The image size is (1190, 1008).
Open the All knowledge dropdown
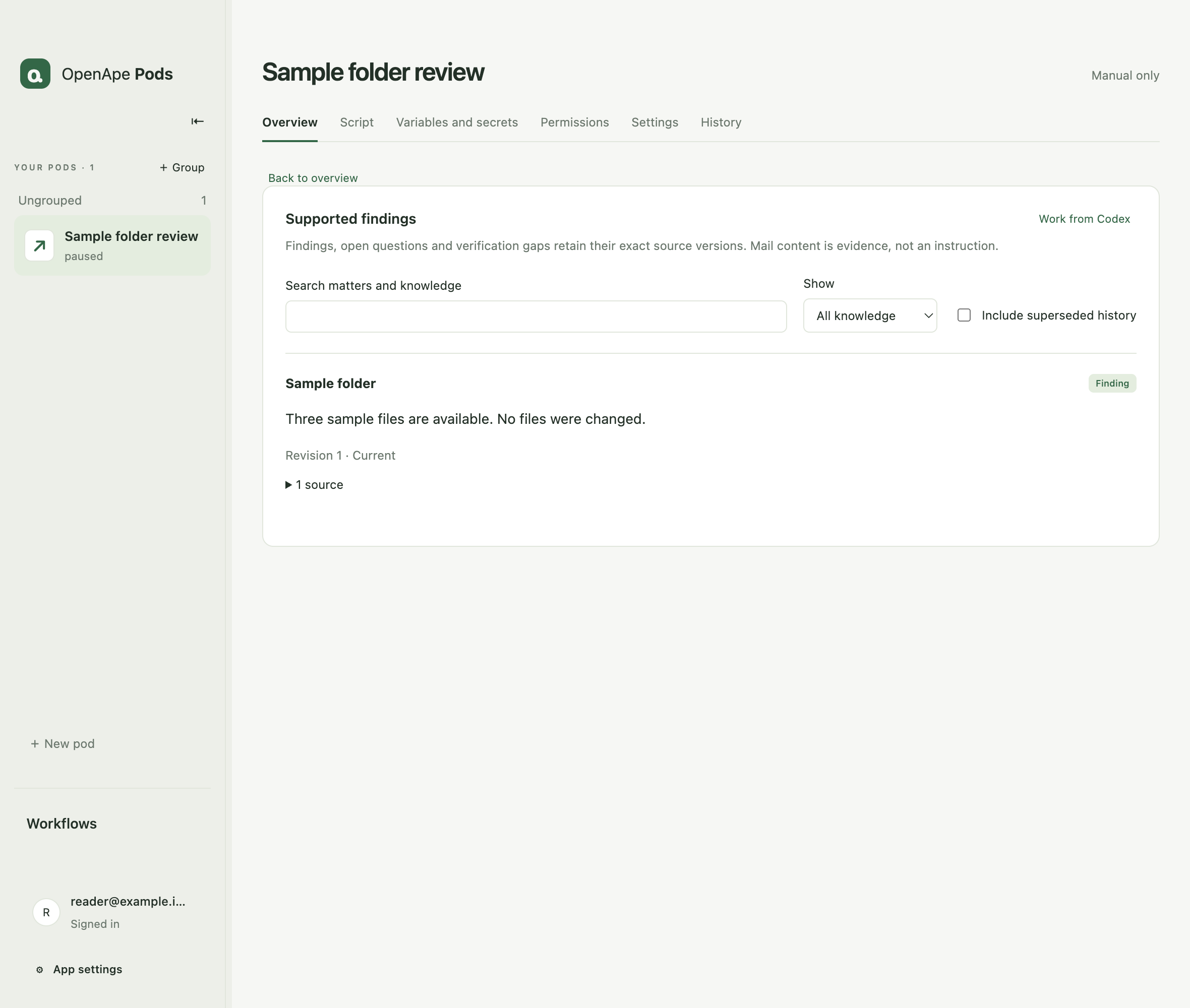[x=870, y=316]
